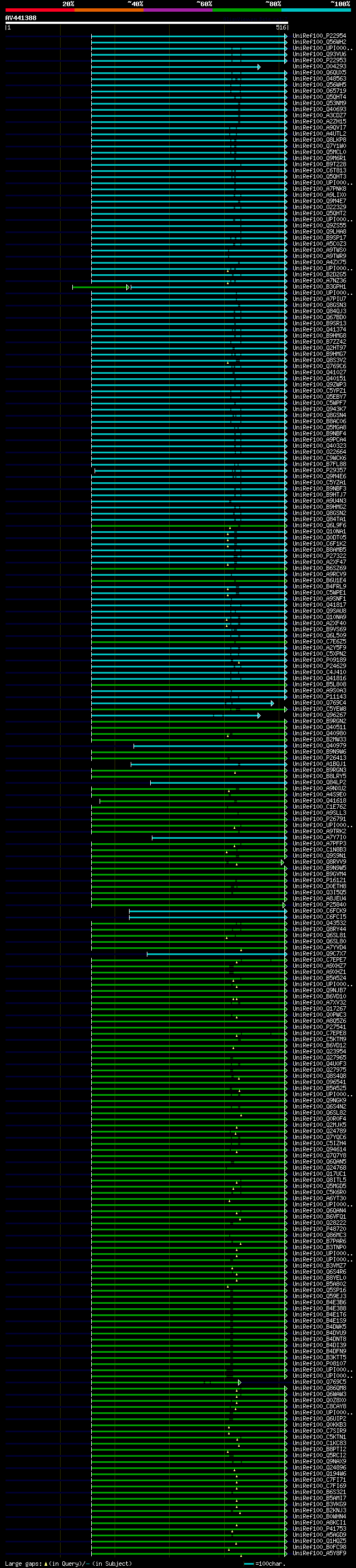The width and height of the screenshot is (356, 1568).
Task: Select hit label UniRef100_A7Y7I0
Action: [319, 837]
